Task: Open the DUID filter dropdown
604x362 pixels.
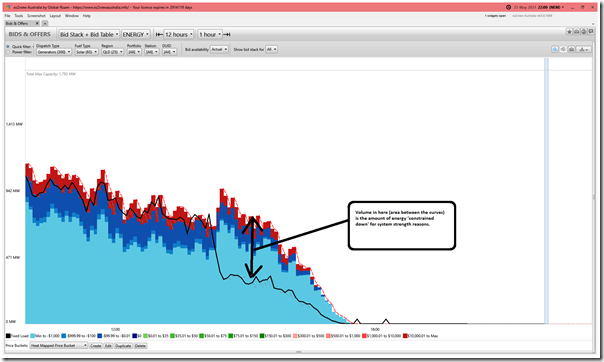Action: (169, 52)
